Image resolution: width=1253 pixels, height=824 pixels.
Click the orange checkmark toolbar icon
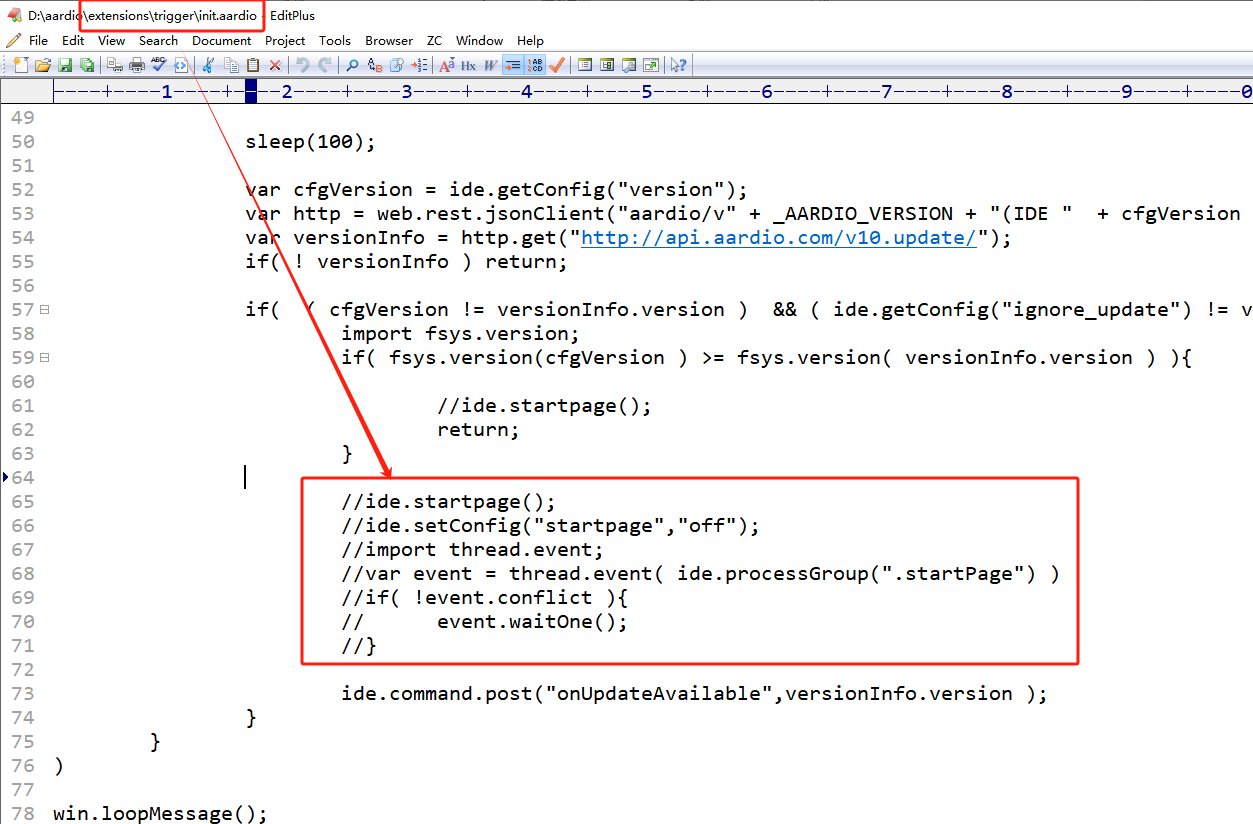pos(556,65)
